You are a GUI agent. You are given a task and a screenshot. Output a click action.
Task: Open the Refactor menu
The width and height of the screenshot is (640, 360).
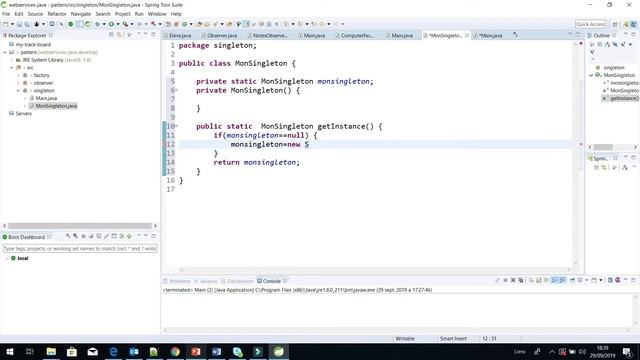[x=57, y=14]
